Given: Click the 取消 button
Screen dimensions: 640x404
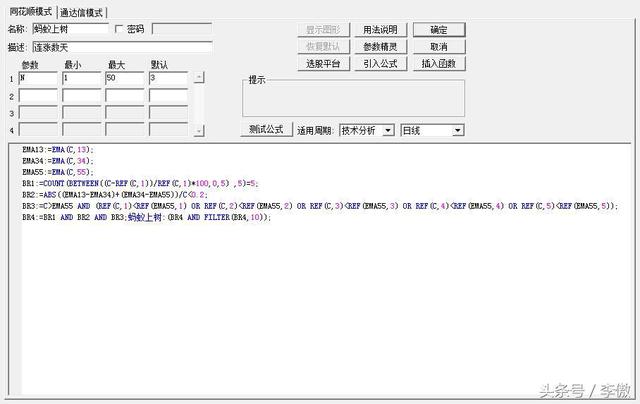Looking at the screenshot, I should click(438, 47).
